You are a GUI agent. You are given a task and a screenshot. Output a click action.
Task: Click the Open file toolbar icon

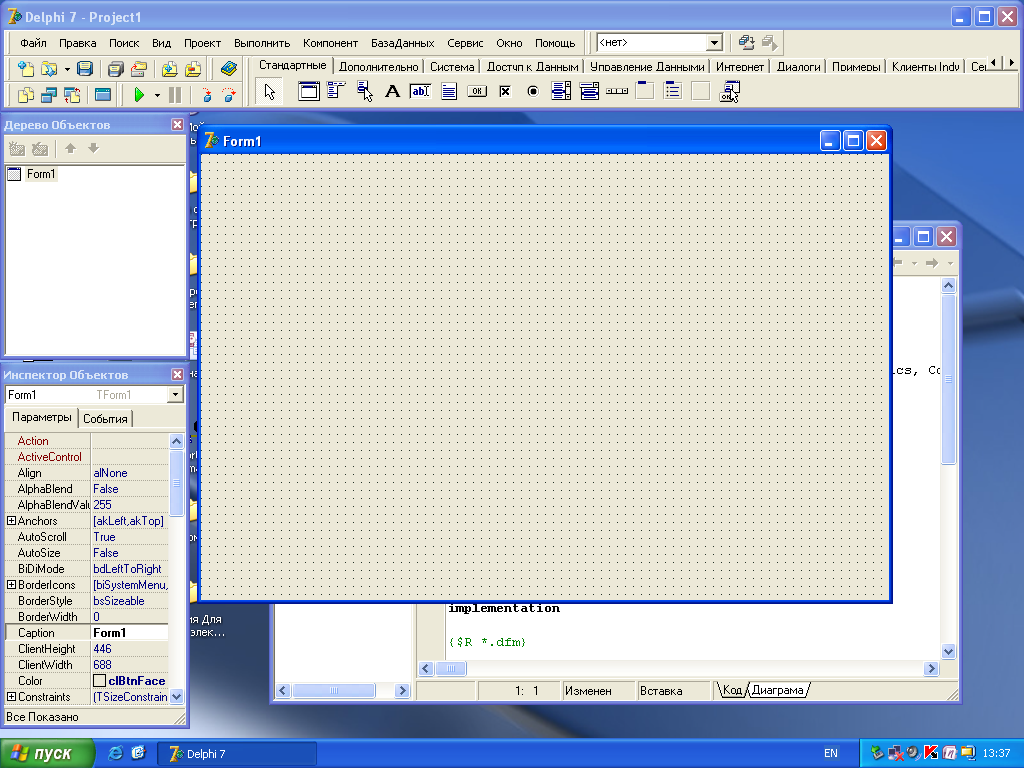point(48,69)
